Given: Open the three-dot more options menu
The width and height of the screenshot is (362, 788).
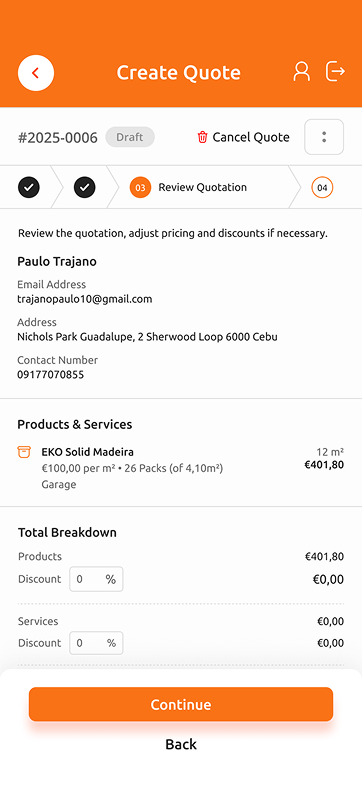Looking at the screenshot, I should 324,137.
